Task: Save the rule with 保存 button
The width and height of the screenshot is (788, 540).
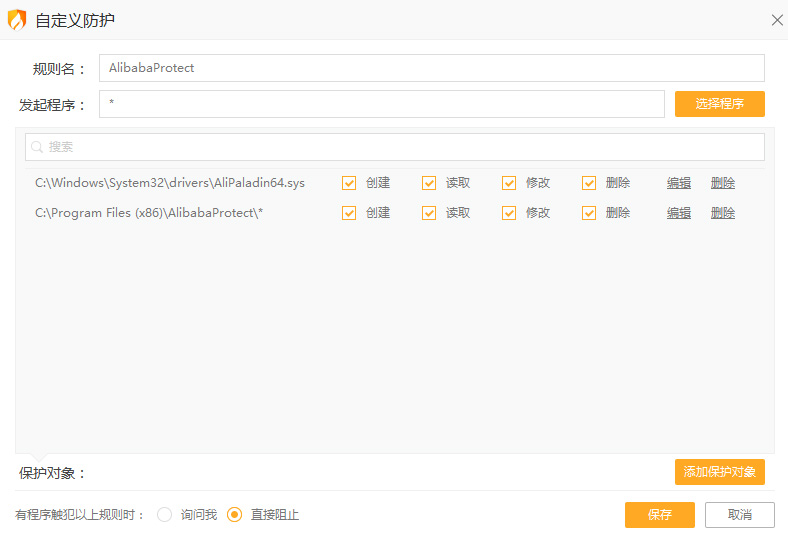Action: click(x=659, y=515)
